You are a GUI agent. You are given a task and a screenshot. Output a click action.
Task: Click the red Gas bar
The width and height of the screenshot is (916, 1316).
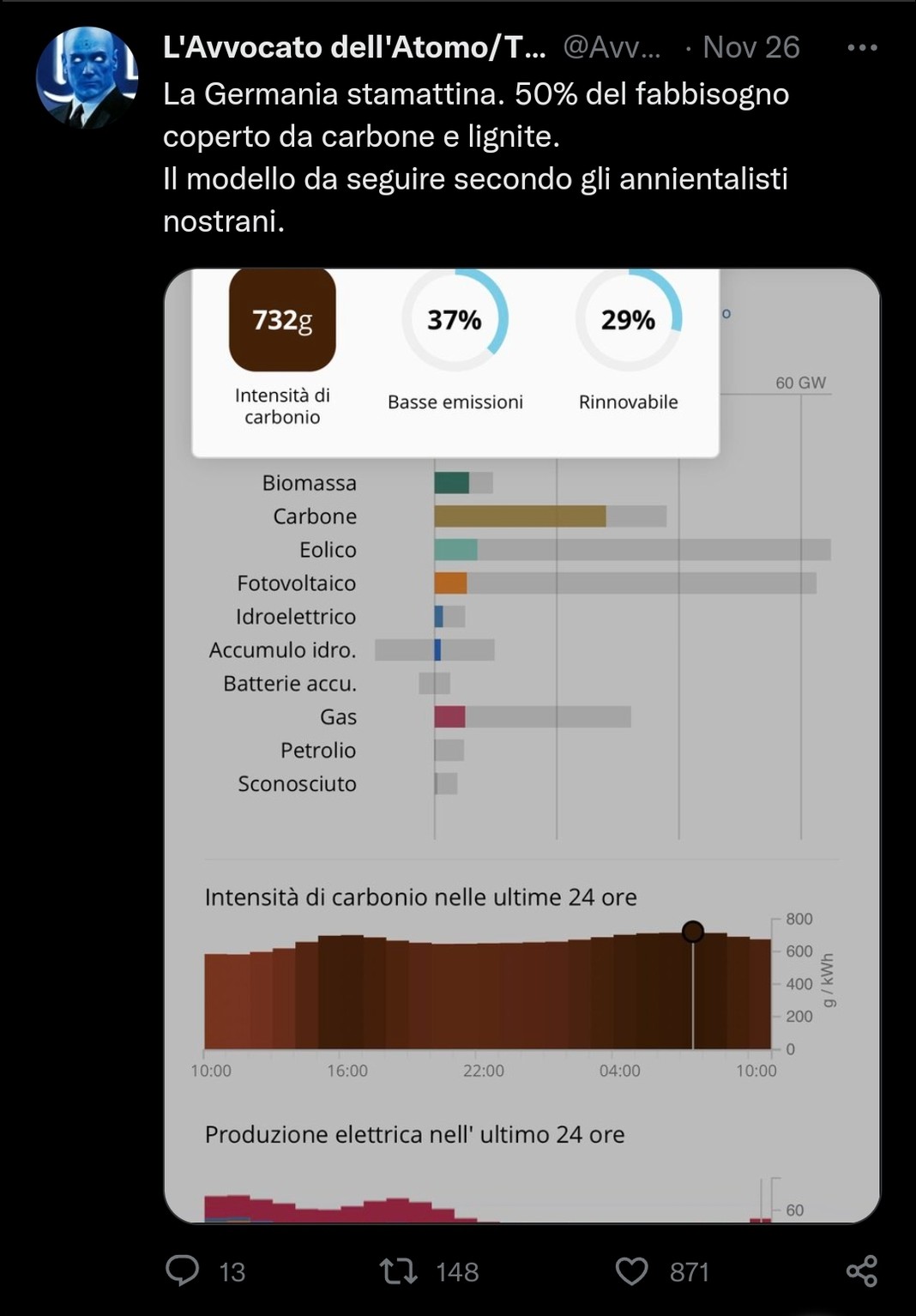(449, 717)
